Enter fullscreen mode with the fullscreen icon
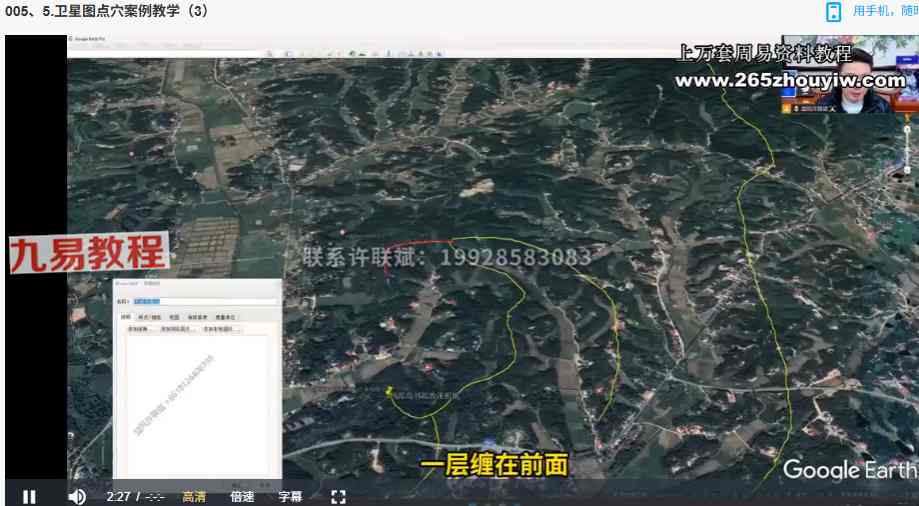The height and width of the screenshot is (506, 919). [338, 496]
